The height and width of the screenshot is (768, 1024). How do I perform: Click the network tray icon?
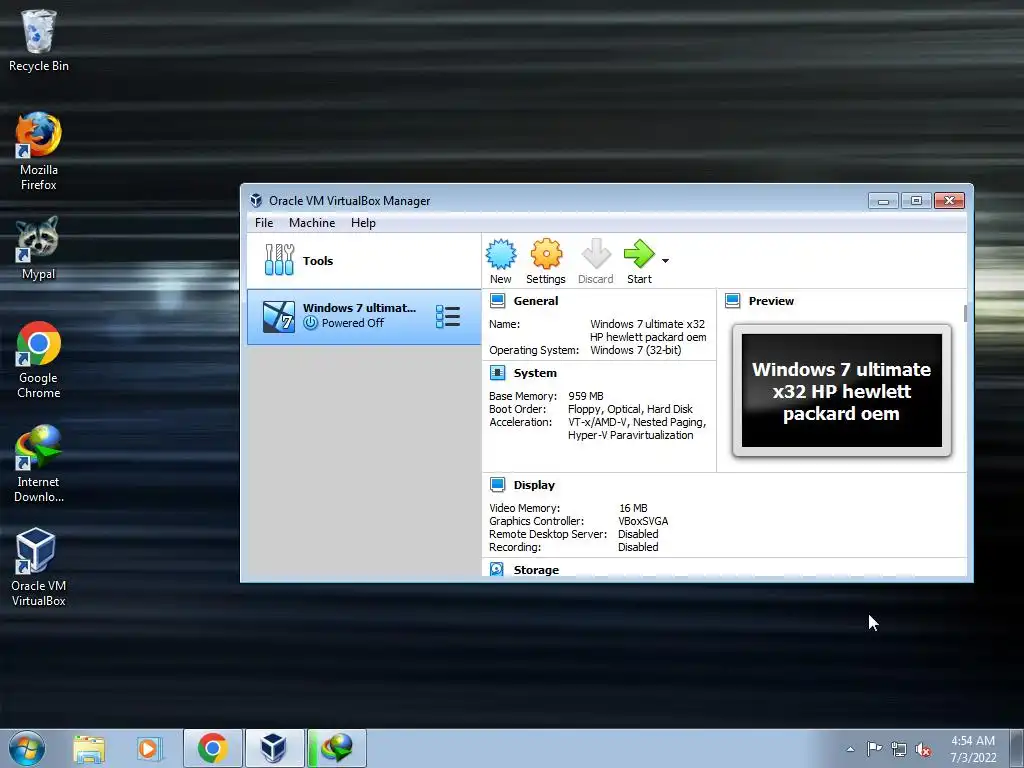pyautogui.click(x=899, y=750)
